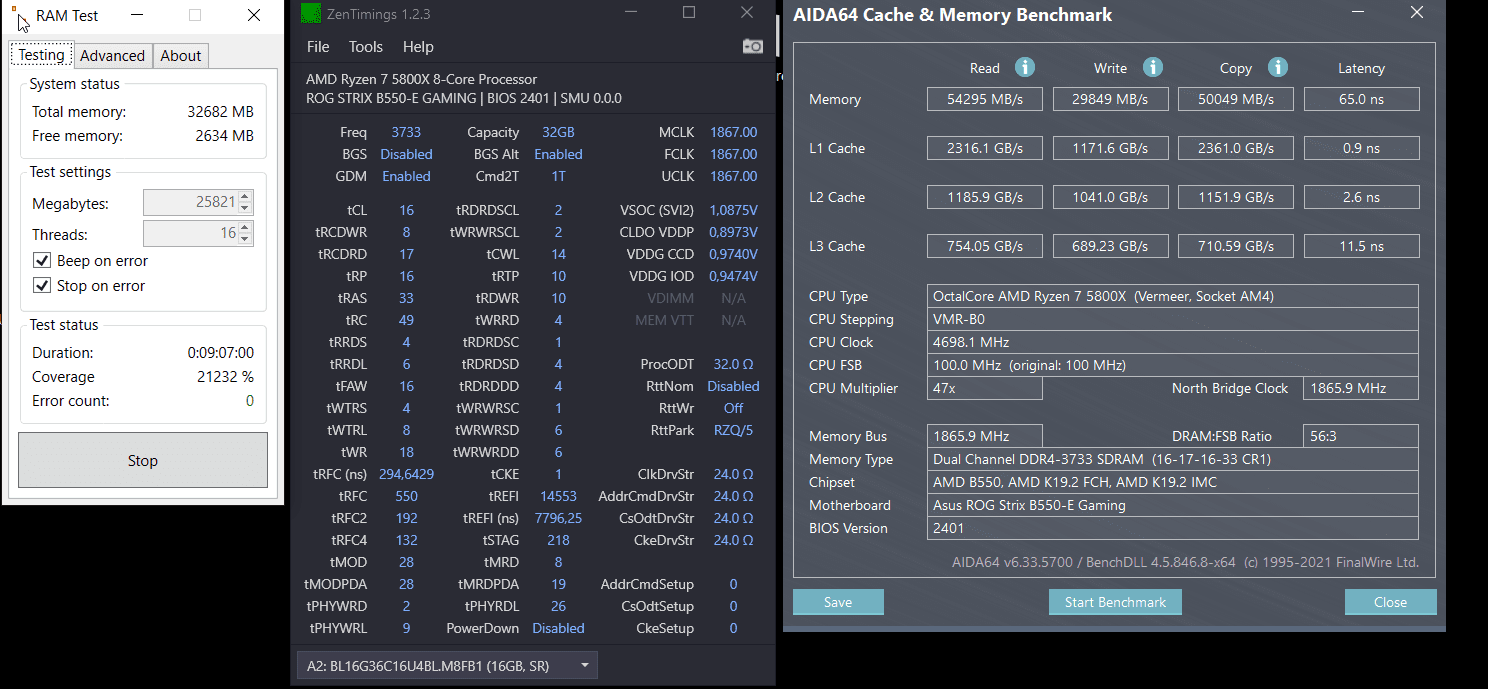Close the RAM Test window
Image resolution: width=1488 pixels, height=689 pixels.
pyautogui.click(x=254, y=15)
